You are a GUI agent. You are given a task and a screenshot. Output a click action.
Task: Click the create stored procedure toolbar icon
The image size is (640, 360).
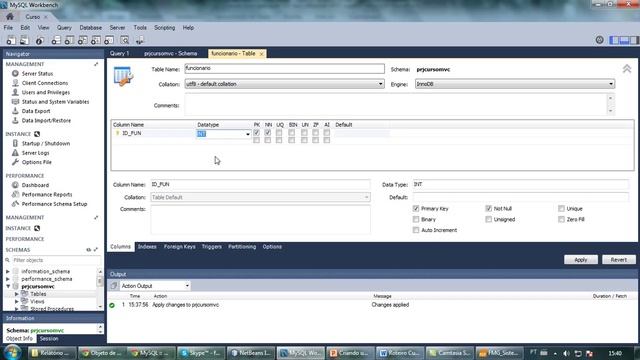click(96, 40)
